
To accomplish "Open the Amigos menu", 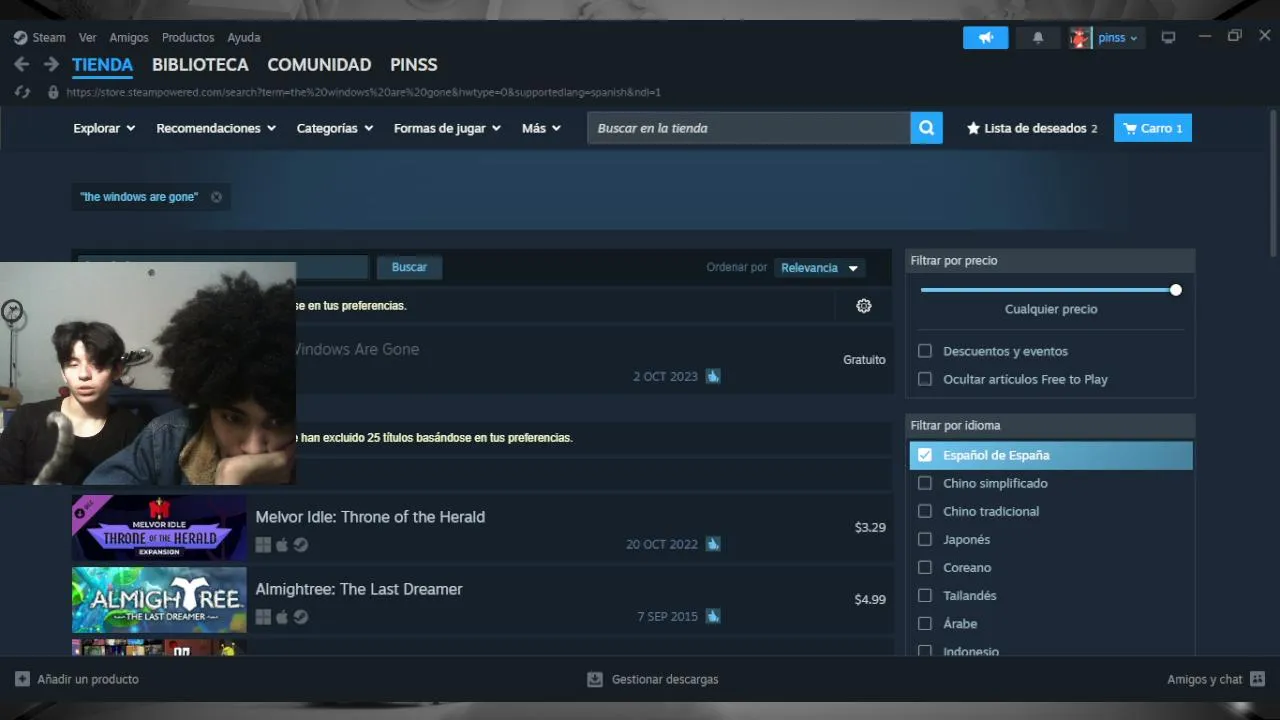I will tap(129, 38).
